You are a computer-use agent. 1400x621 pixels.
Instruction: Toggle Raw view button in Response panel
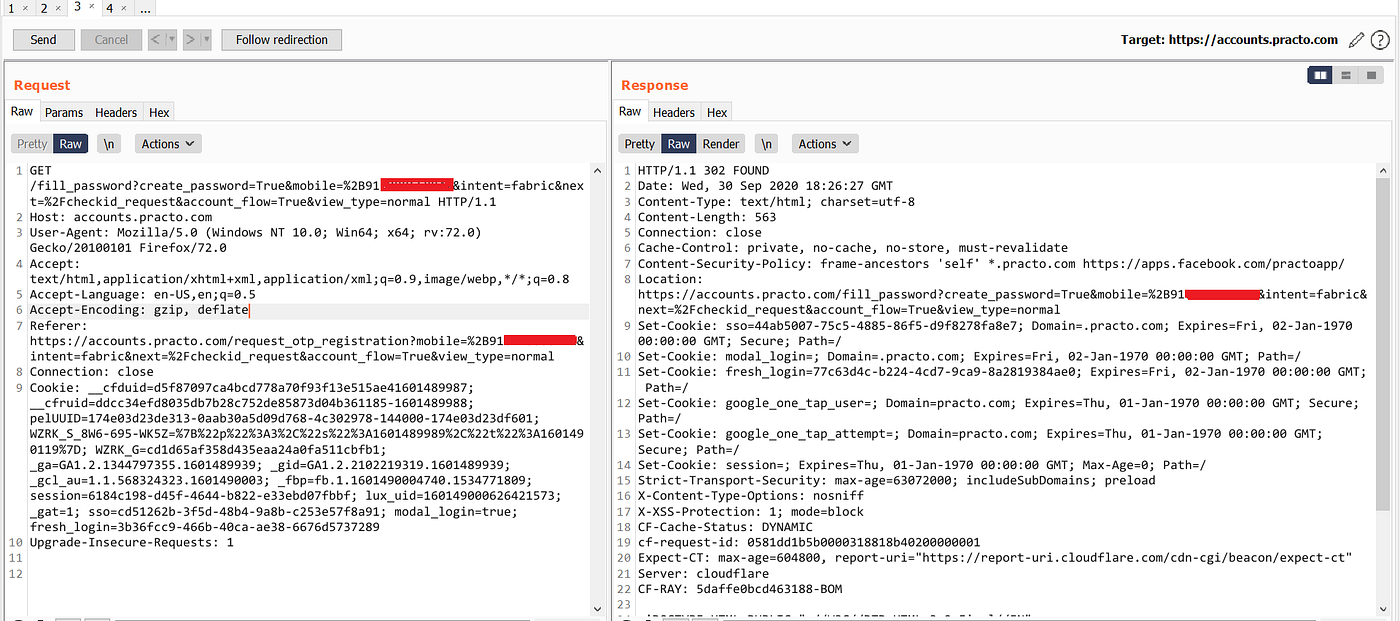[679, 144]
